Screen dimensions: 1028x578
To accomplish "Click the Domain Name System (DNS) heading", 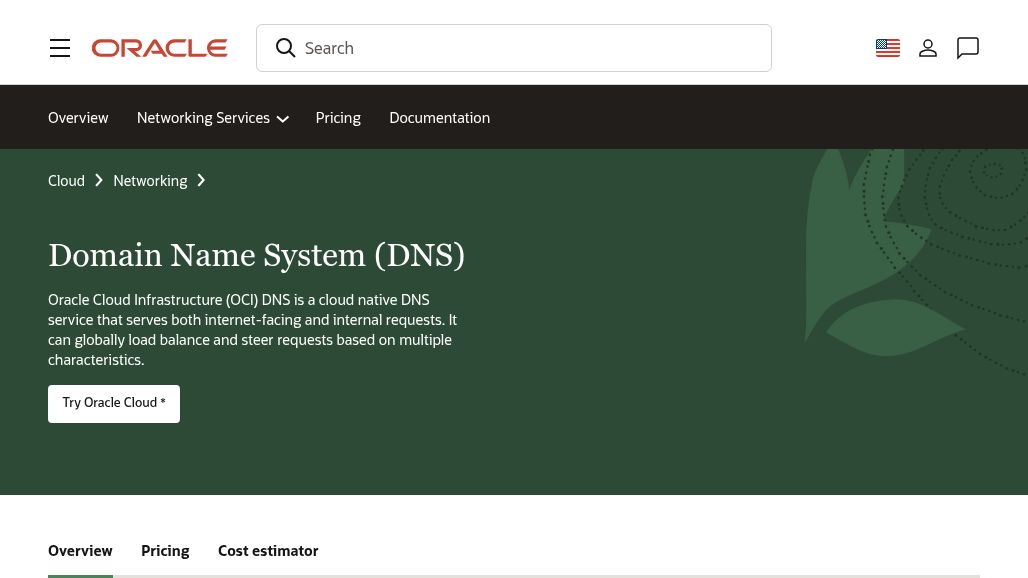I will pos(256,256).
